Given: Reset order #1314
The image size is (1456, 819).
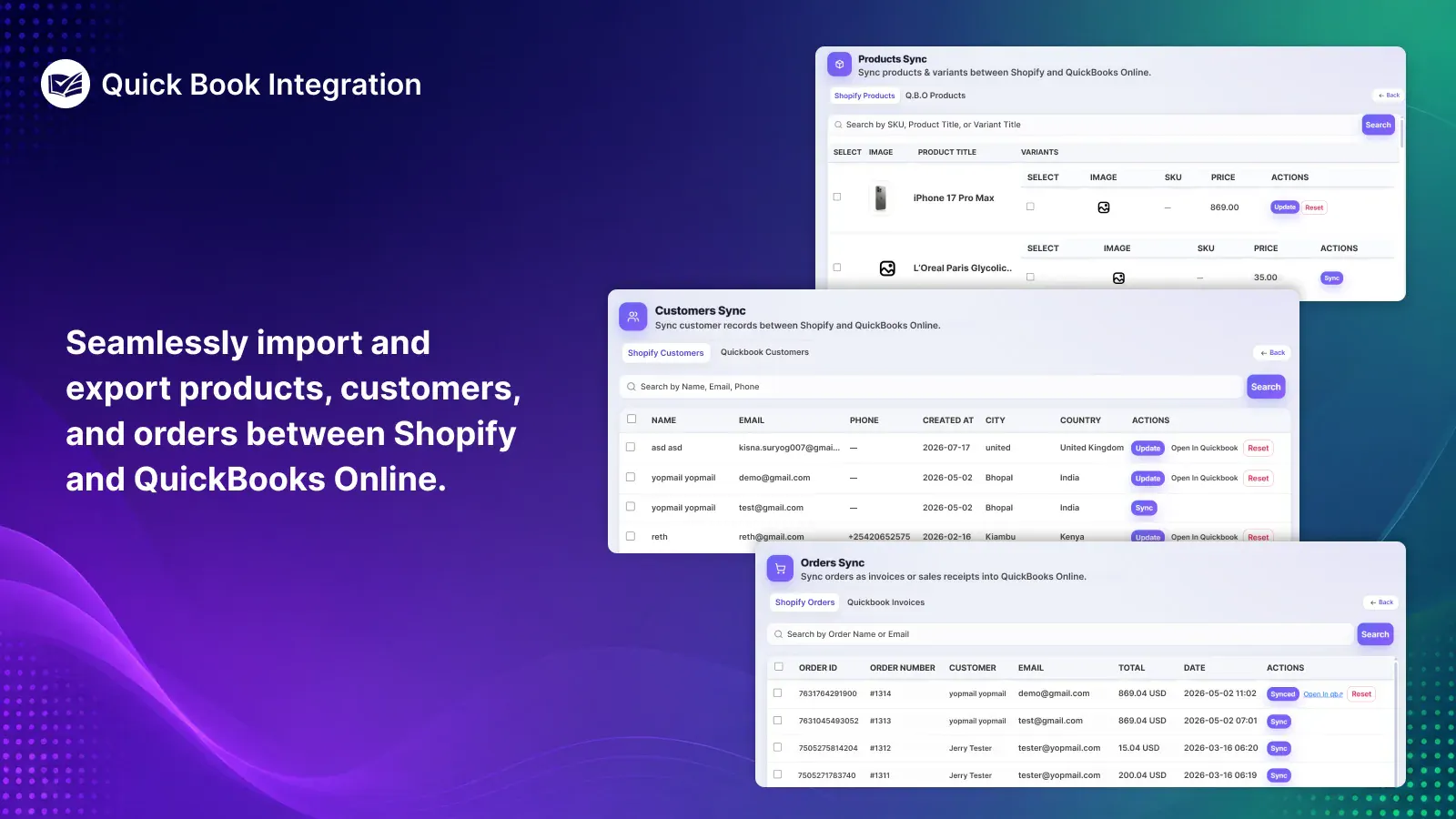Looking at the screenshot, I should [x=1361, y=694].
